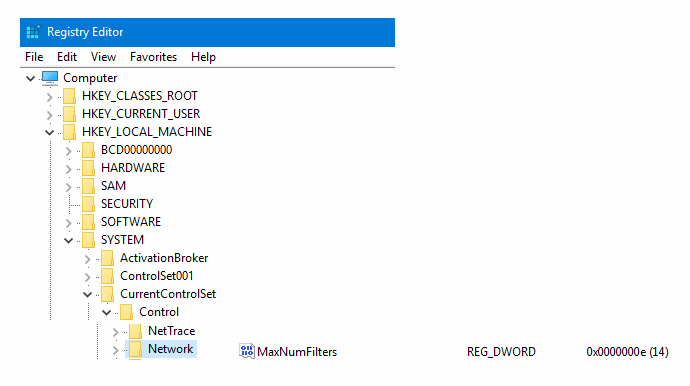
Task: Select the highlighted Network key label
Action: pos(170,349)
